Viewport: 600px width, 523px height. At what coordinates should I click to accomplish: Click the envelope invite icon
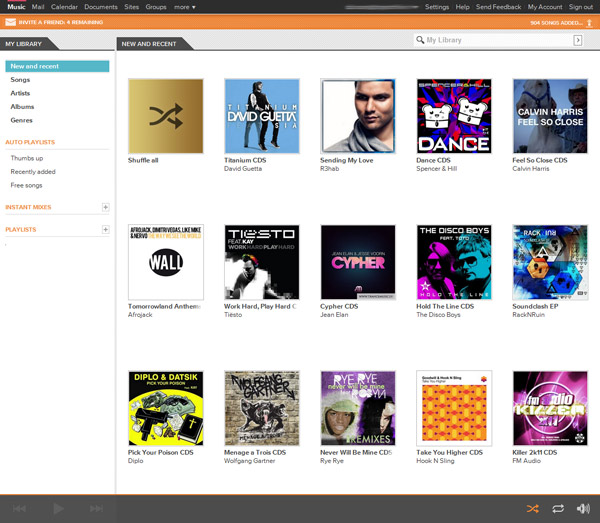pyautogui.click(x=10, y=22)
